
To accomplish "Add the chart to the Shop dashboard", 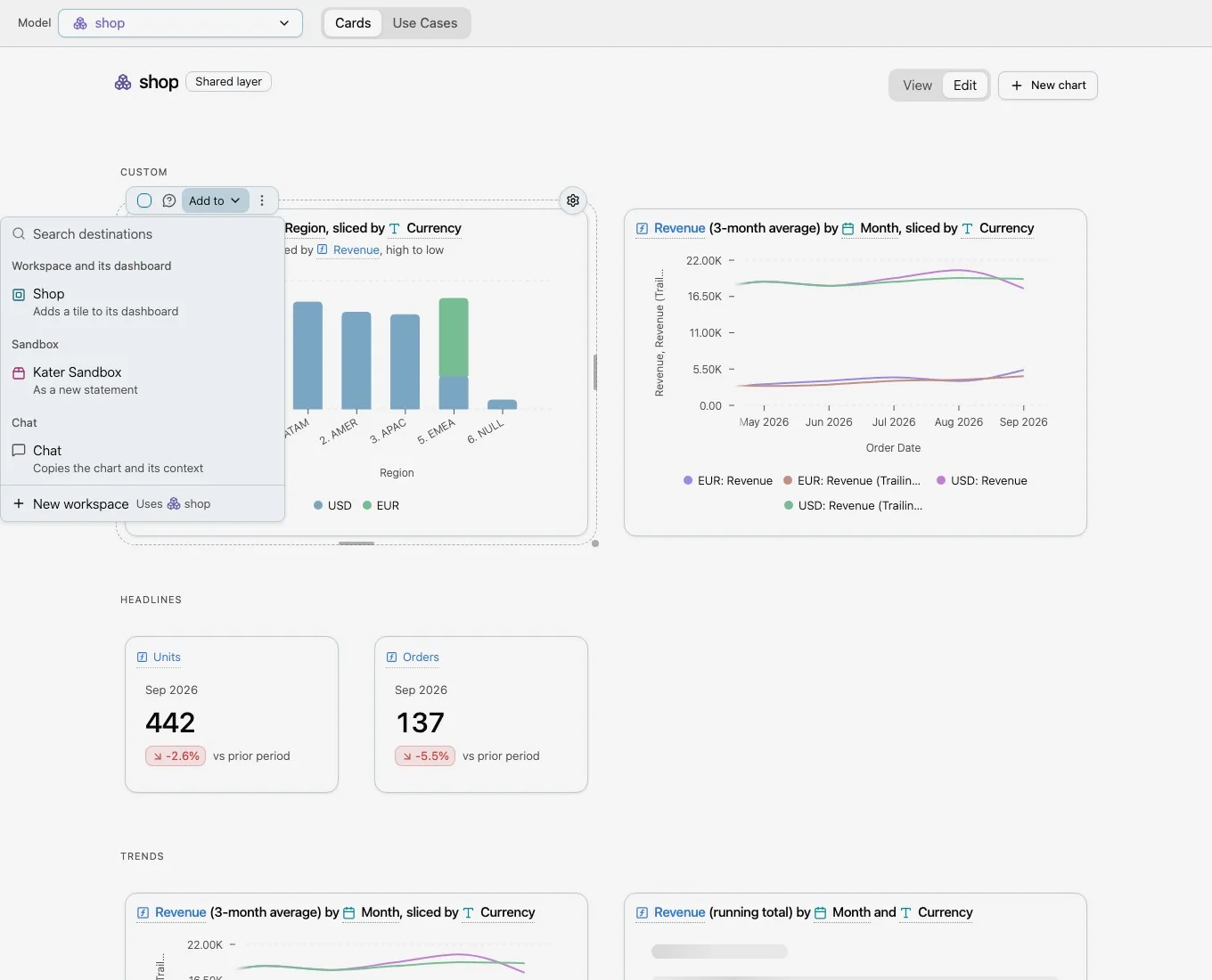I will click(x=143, y=302).
